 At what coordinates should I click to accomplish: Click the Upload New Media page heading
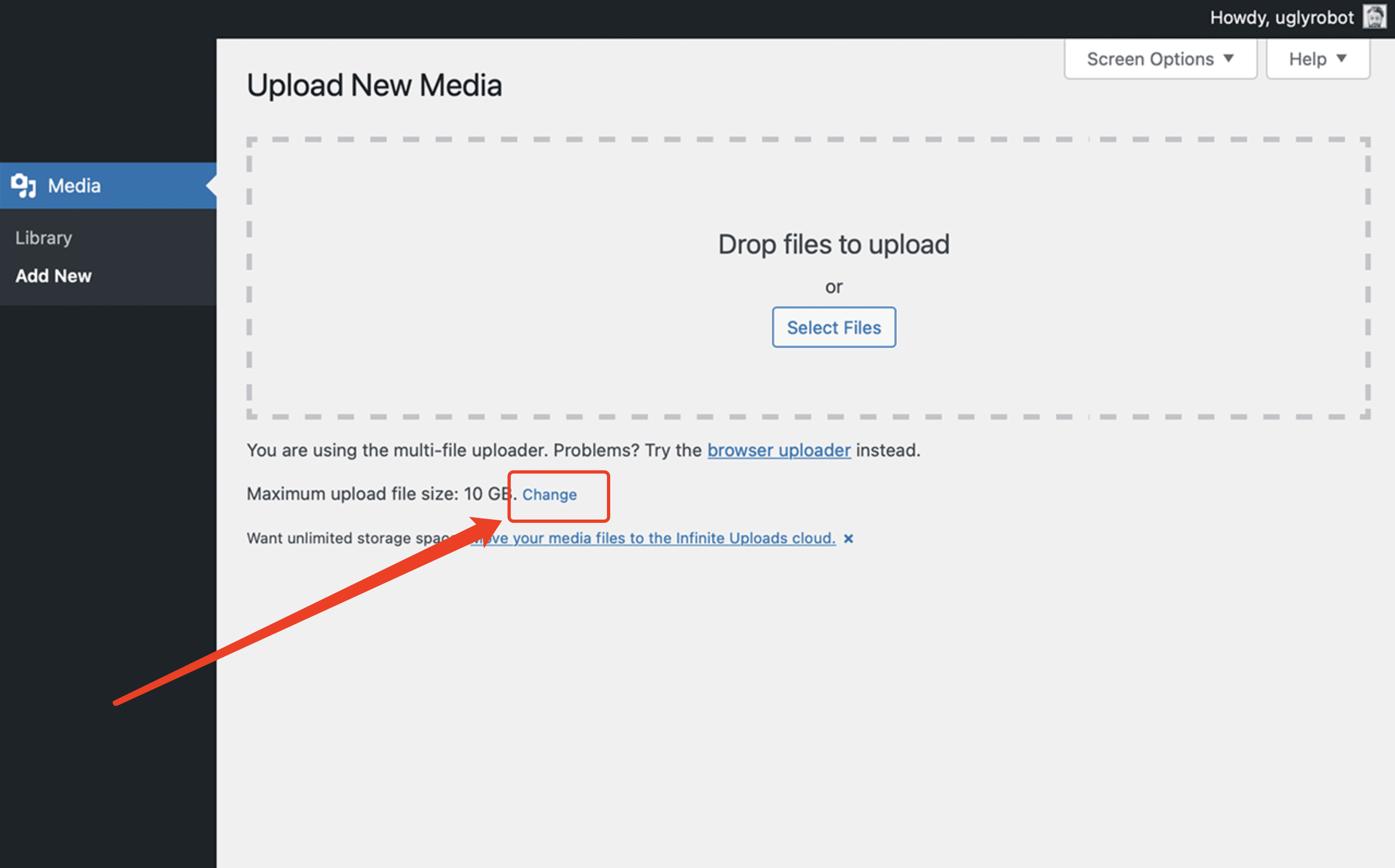pos(374,86)
